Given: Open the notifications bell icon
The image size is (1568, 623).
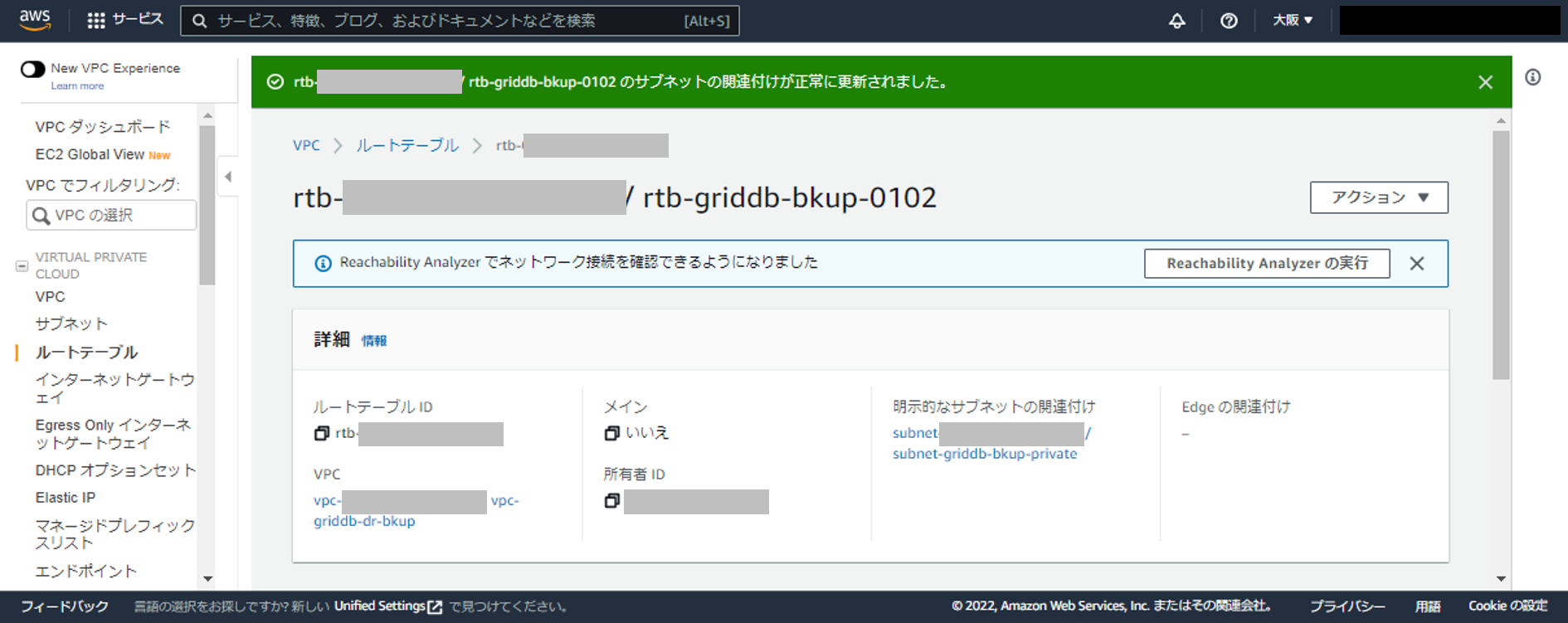Looking at the screenshot, I should coord(1176,21).
